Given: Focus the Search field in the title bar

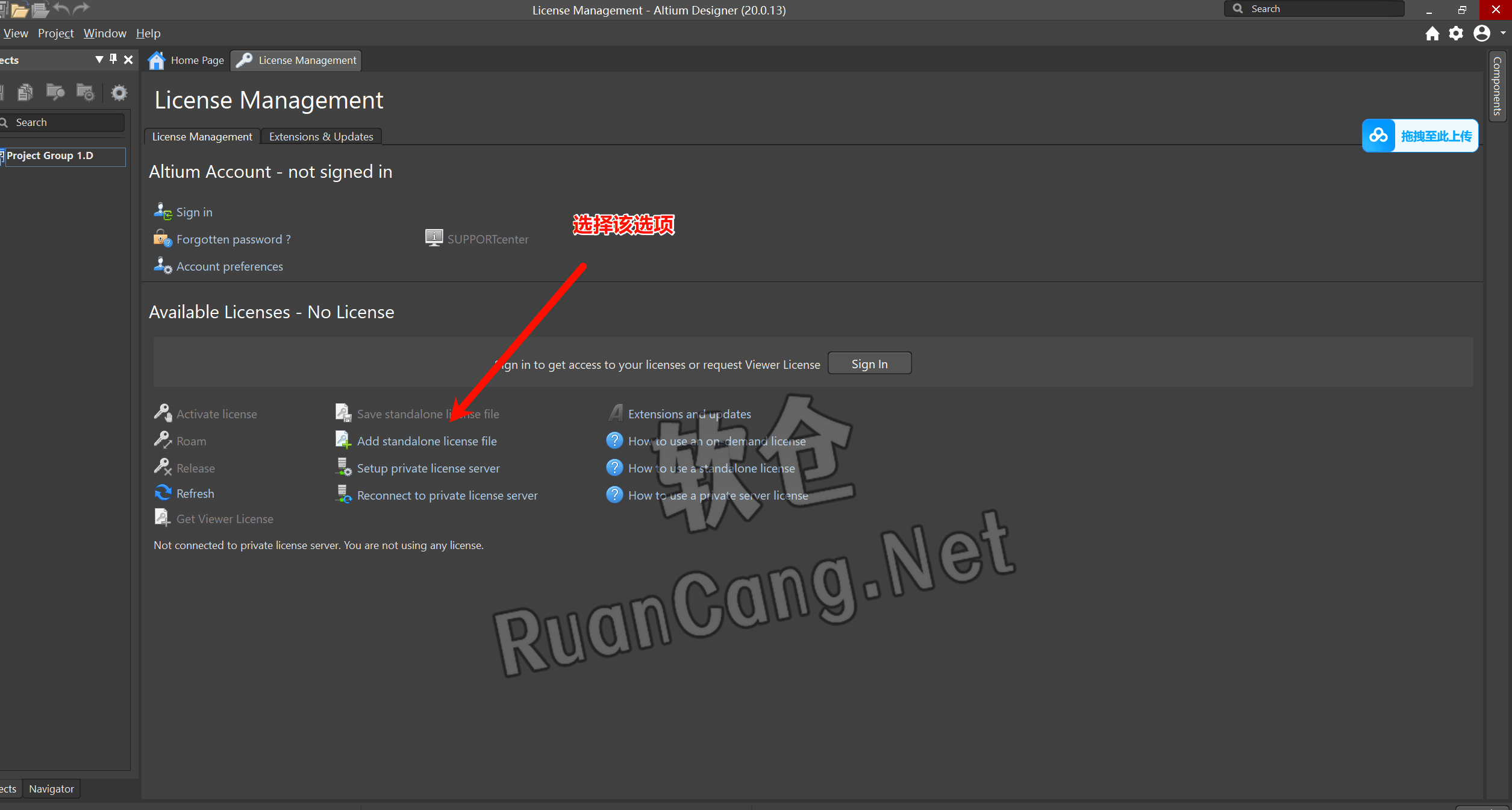Looking at the screenshot, I should [1314, 8].
